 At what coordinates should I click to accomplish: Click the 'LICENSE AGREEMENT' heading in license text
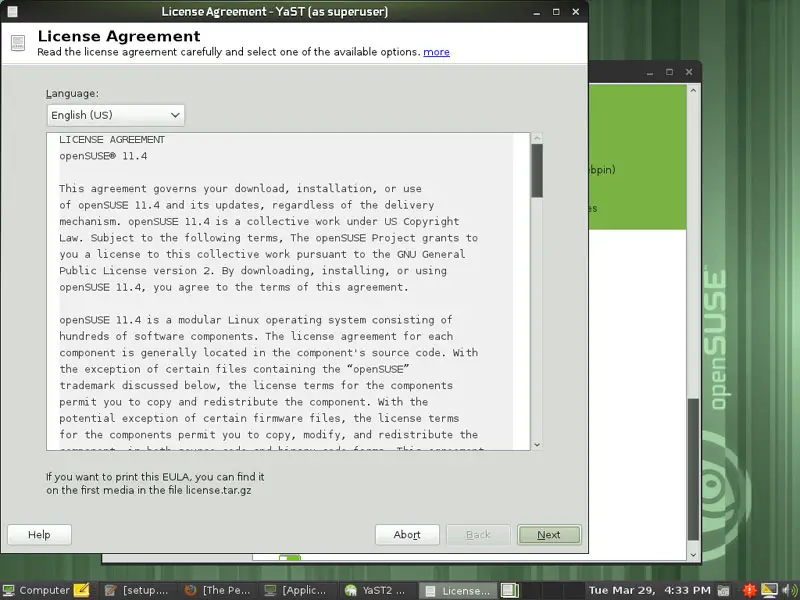pos(112,139)
